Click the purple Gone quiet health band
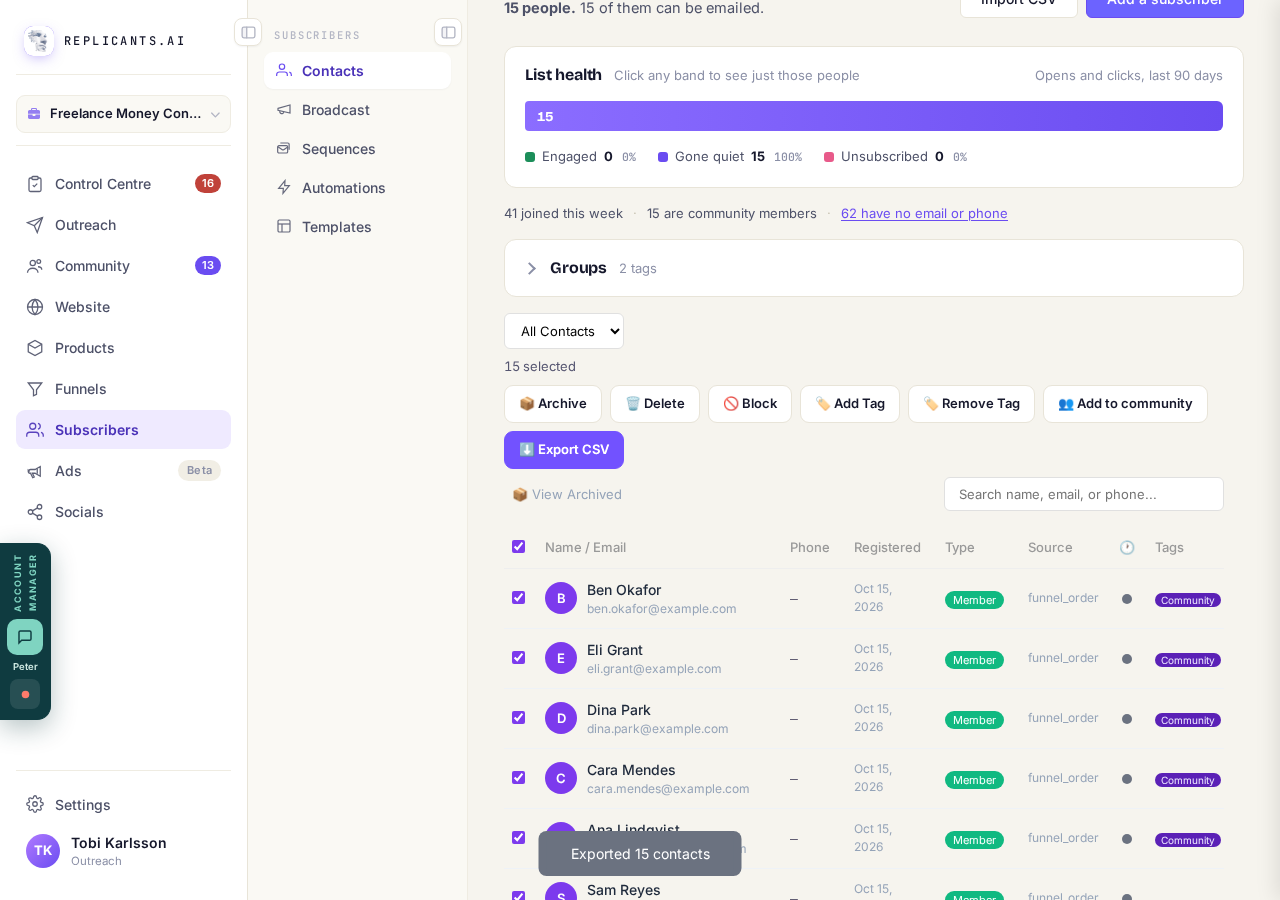This screenshot has height=900, width=1280. 874,116
